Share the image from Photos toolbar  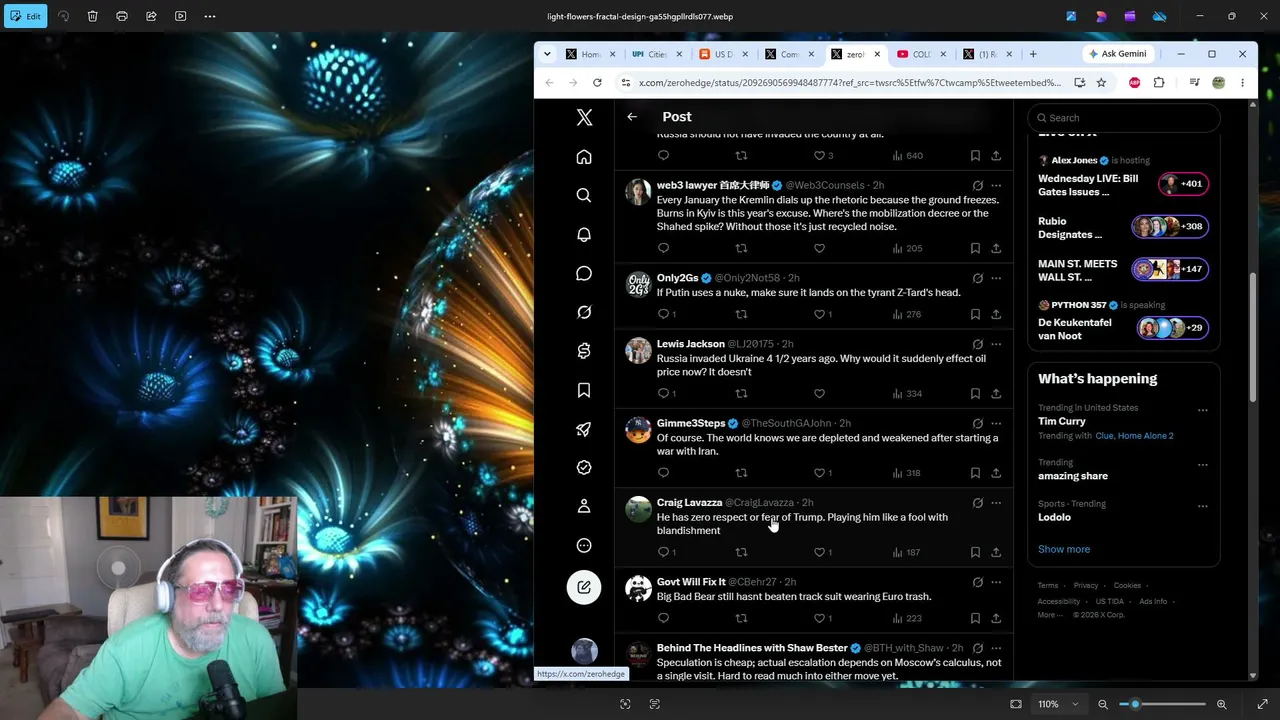click(x=151, y=16)
